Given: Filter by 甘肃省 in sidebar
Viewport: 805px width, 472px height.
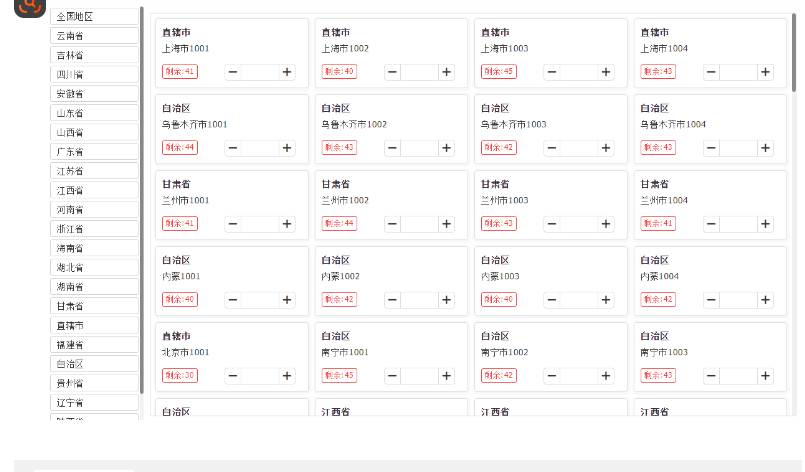Looking at the screenshot, I should click(94, 306).
